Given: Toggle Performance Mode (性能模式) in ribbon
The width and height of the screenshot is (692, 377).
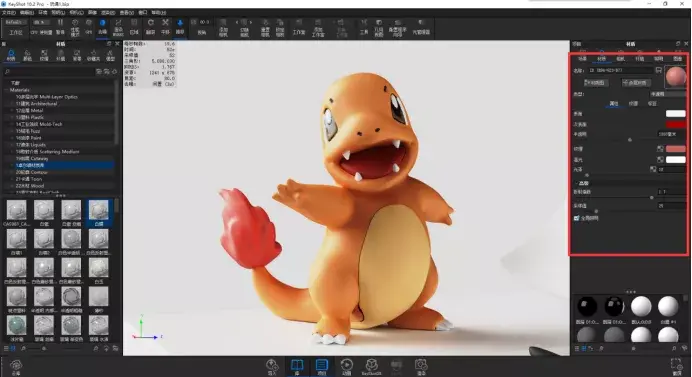Looking at the screenshot, I should click(x=75, y=27).
